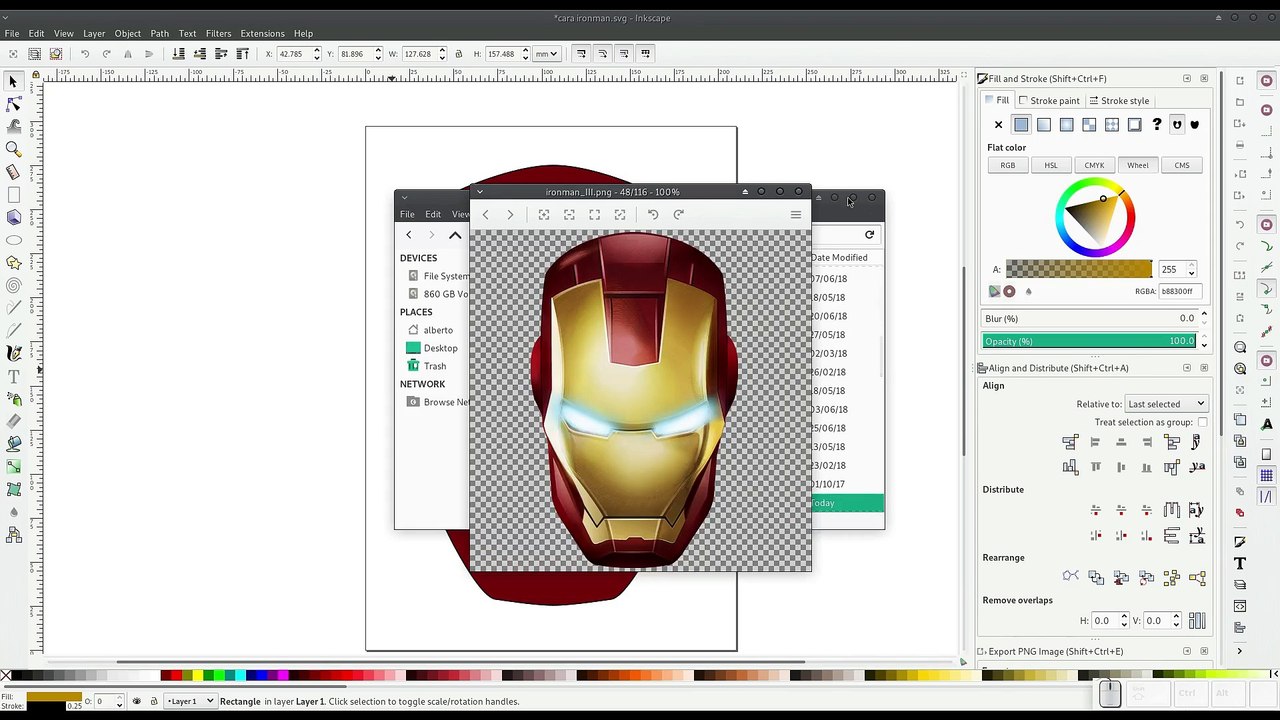
Task: Choose Pattern fill type
Action: tap(1112, 125)
